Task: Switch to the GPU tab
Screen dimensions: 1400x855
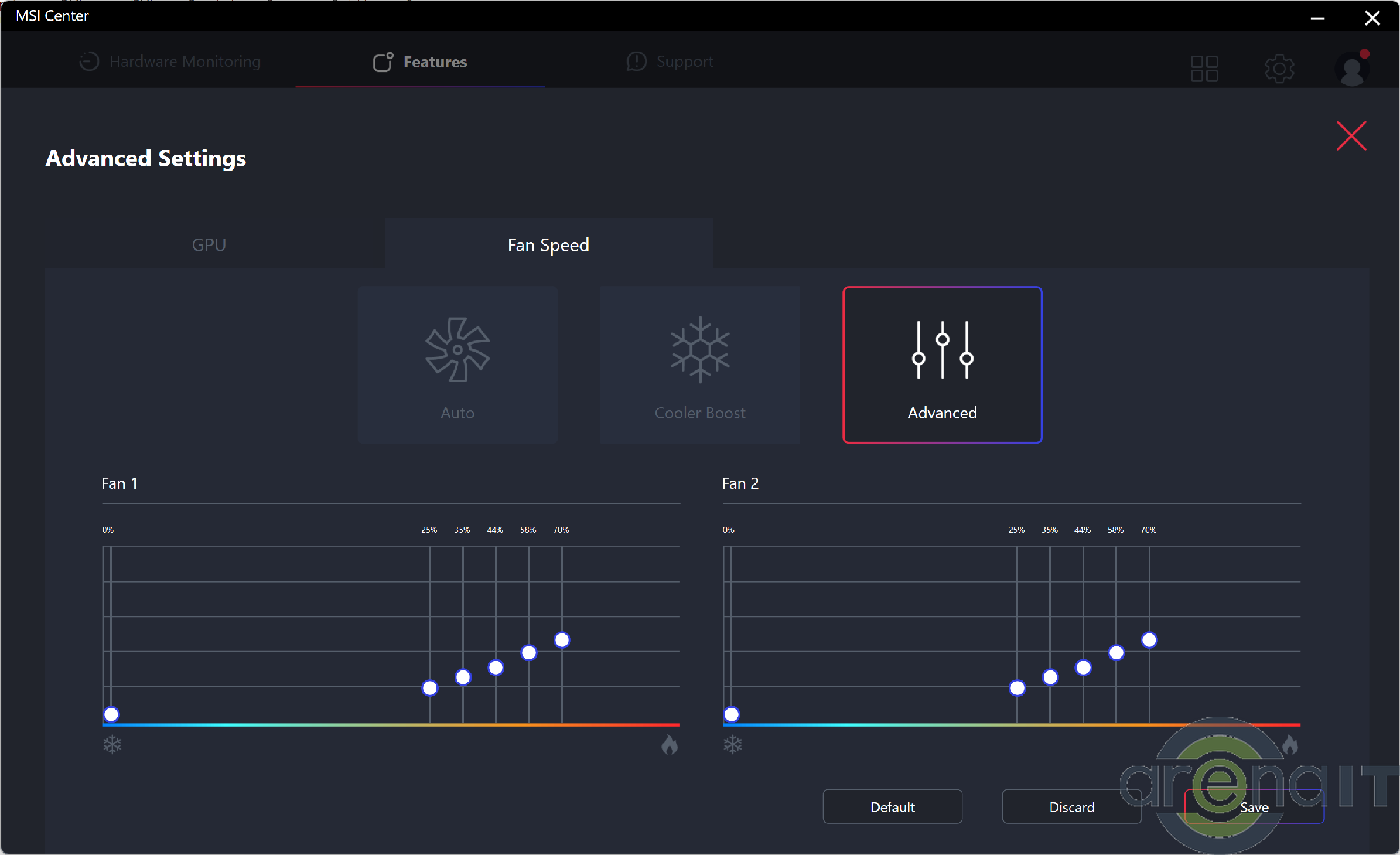Action: 209,244
